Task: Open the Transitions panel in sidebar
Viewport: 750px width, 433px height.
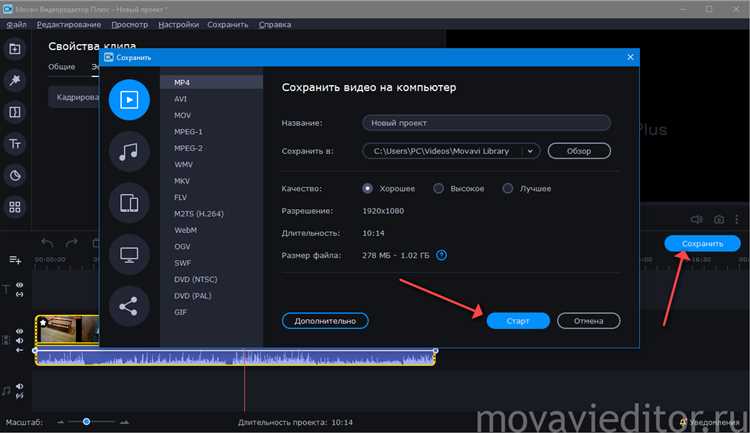Action: [x=15, y=112]
